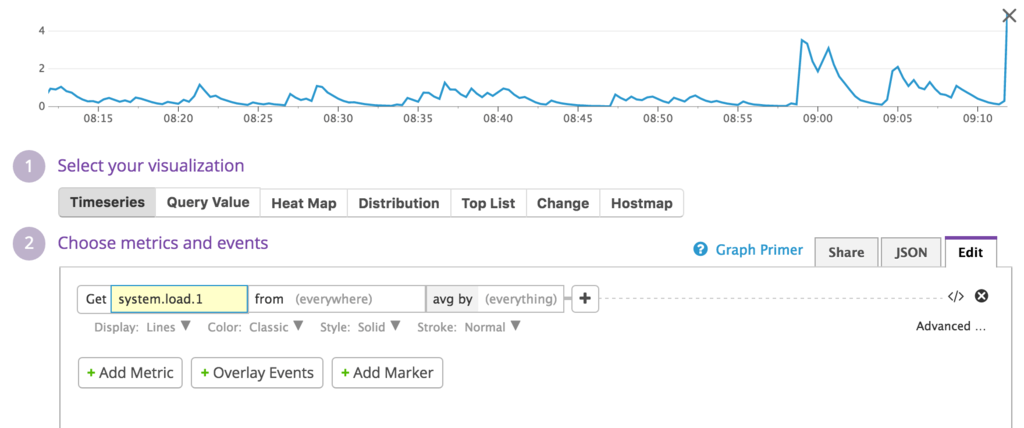Select the Hostmap visualization option
Viewport: 1024px width, 428px height.
pos(641,203)
